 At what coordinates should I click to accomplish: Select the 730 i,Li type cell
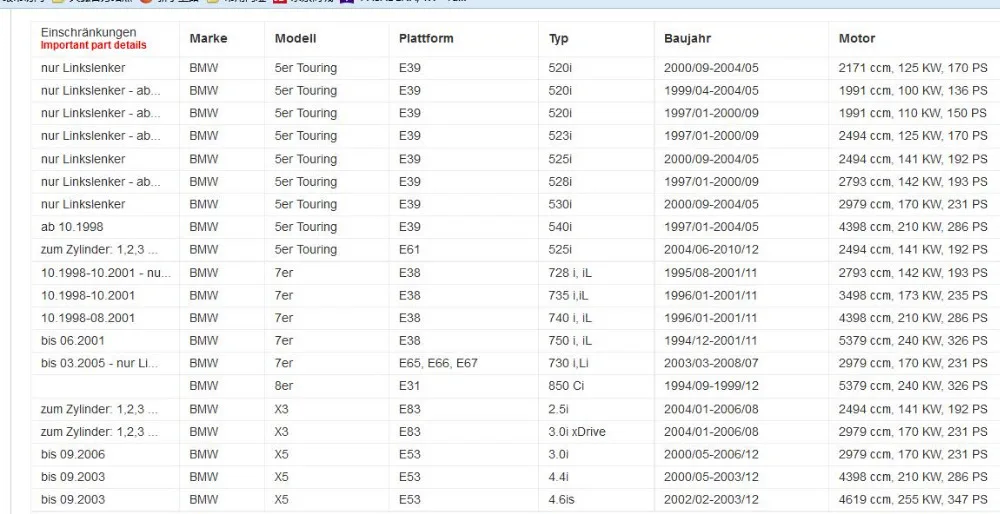568,363
